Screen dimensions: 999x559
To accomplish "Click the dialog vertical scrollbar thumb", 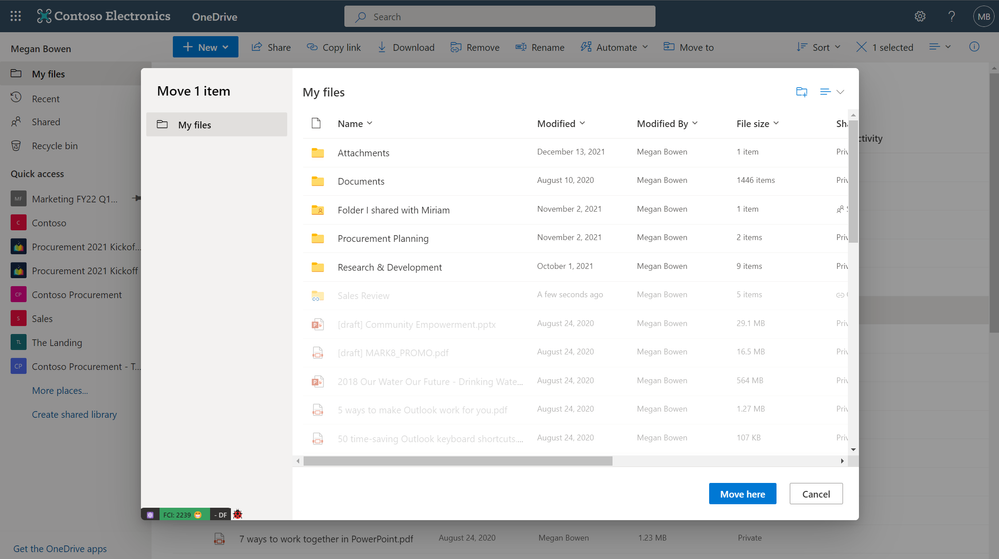I will 853,182.
